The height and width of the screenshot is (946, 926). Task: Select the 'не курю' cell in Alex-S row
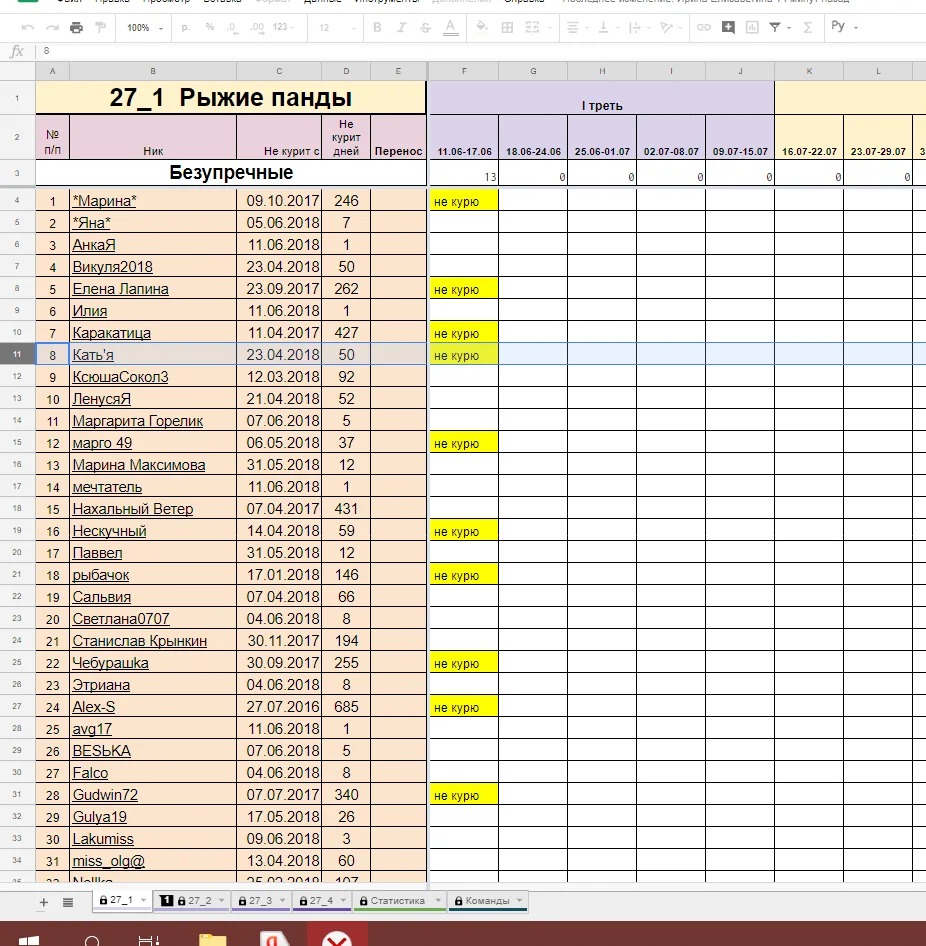(x=464, y=706)
